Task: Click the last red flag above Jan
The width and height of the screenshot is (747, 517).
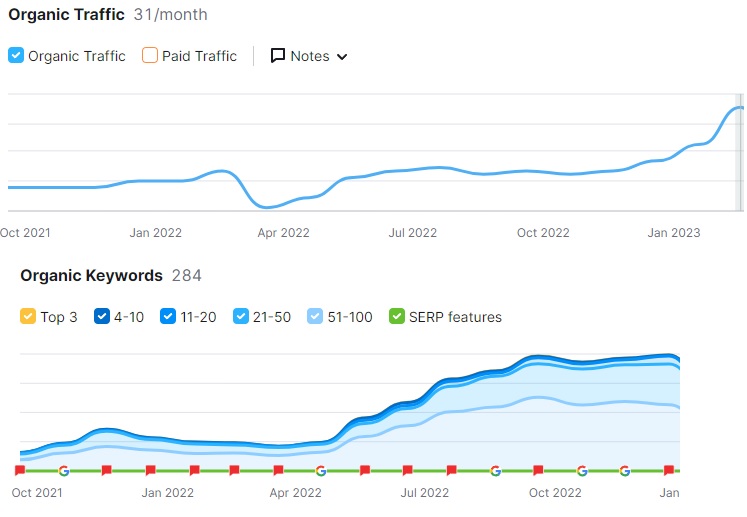Action: pyautogui.click(x=668, y=470)
